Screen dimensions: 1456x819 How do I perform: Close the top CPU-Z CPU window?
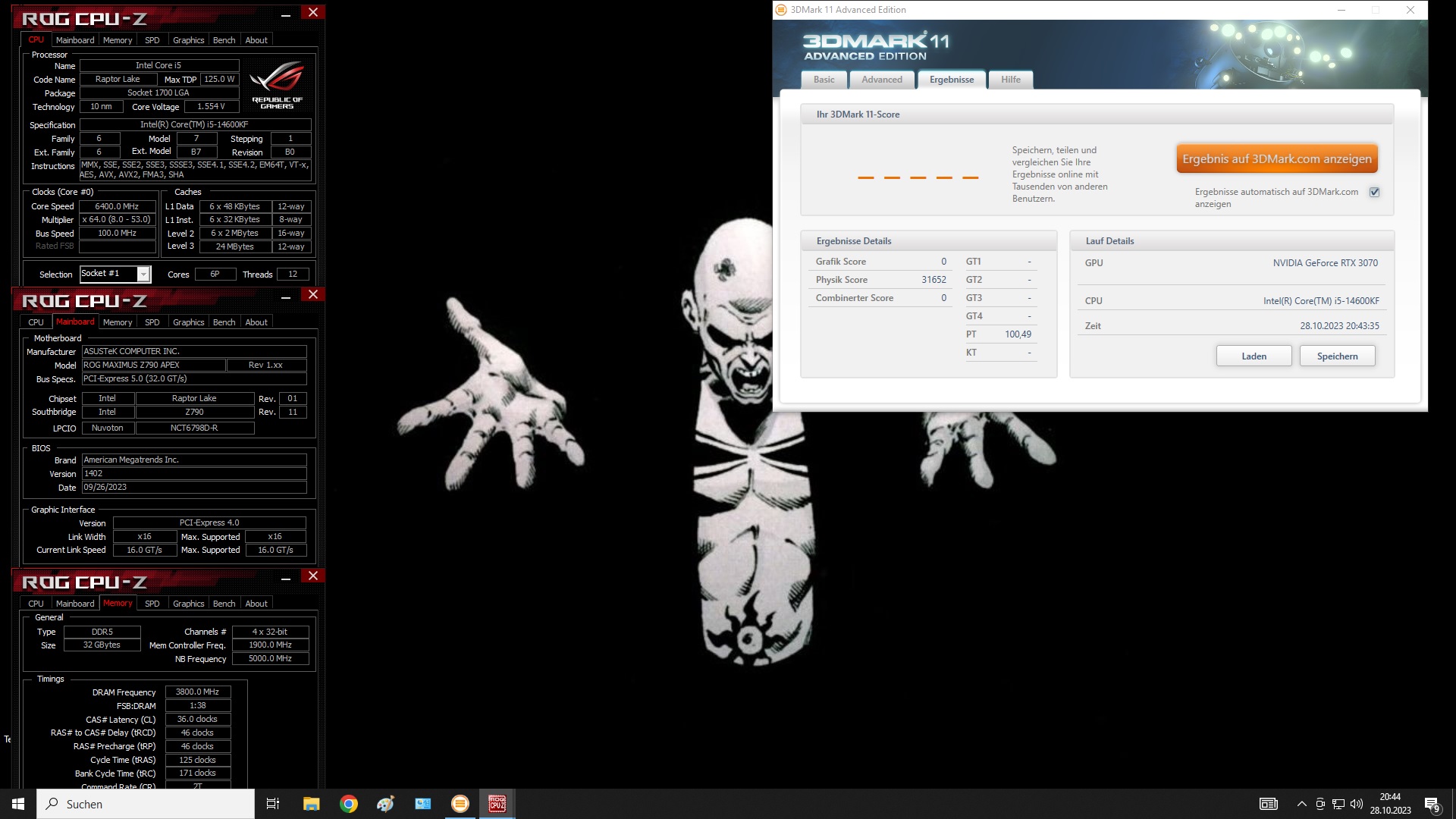click(x=313, y=12)
